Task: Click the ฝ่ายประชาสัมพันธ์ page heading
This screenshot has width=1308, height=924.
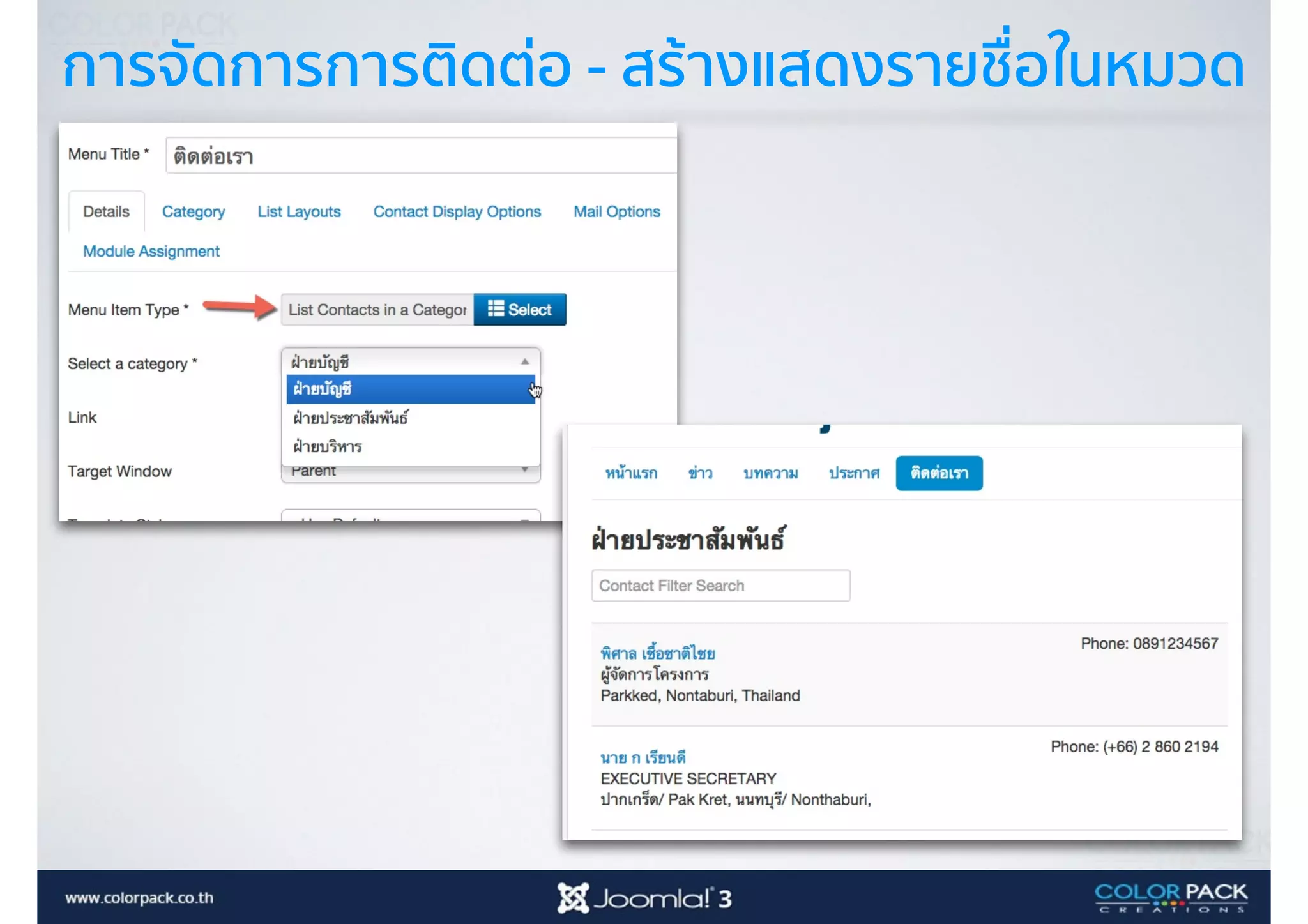Action: coord(688,540)
